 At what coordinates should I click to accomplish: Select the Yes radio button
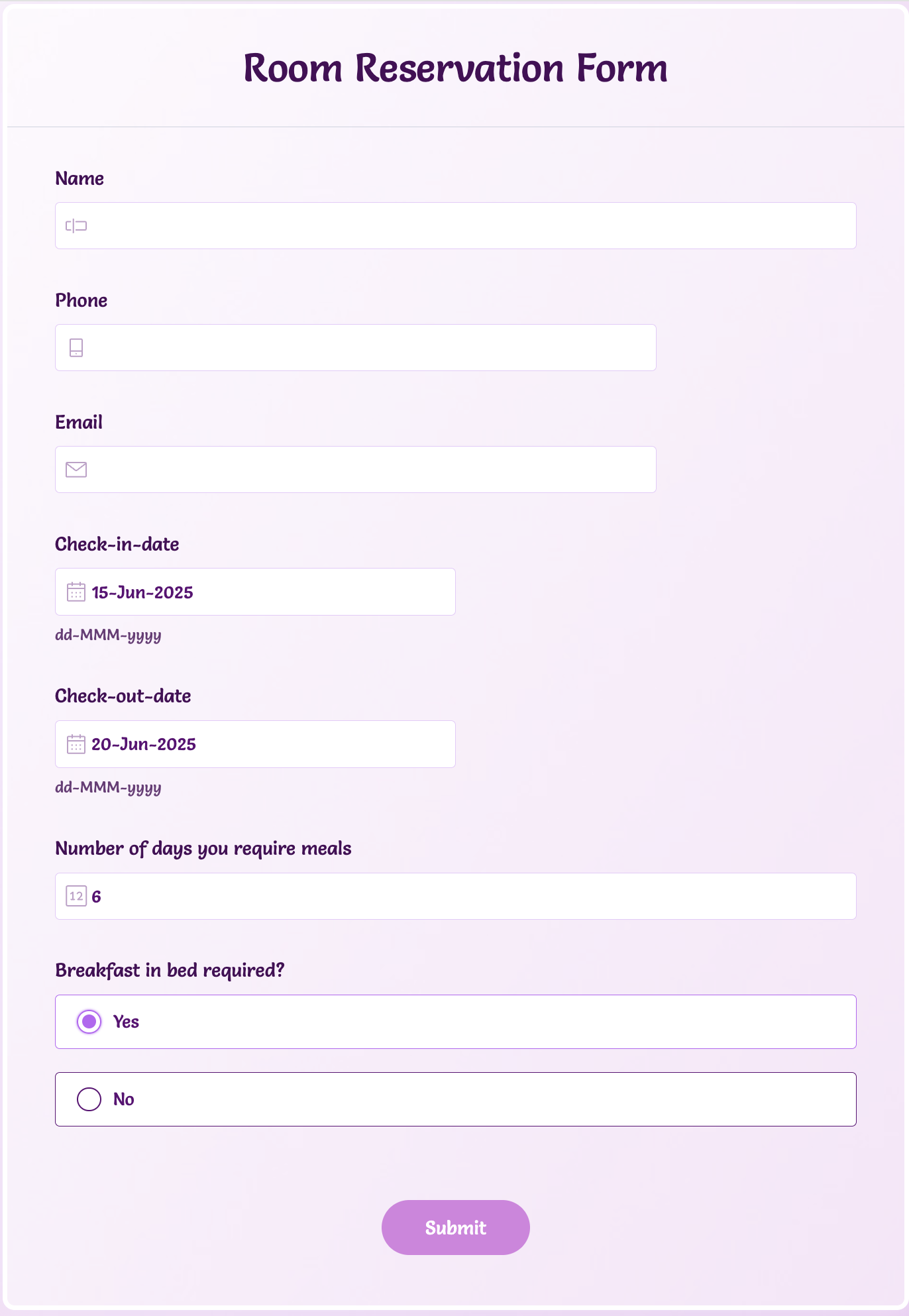click(x=89, y=1022)
